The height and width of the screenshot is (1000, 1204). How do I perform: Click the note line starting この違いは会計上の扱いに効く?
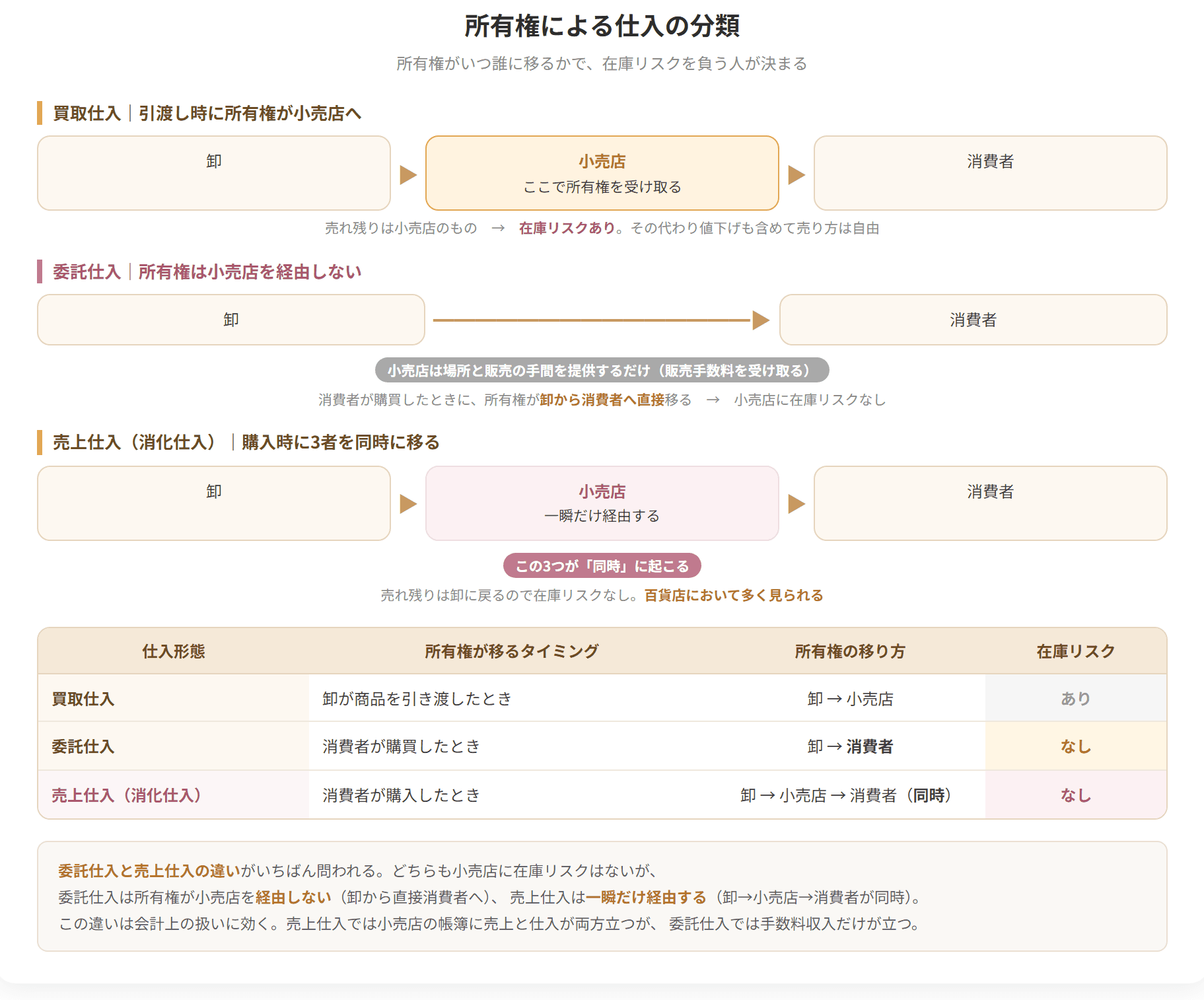pos(490,924)
